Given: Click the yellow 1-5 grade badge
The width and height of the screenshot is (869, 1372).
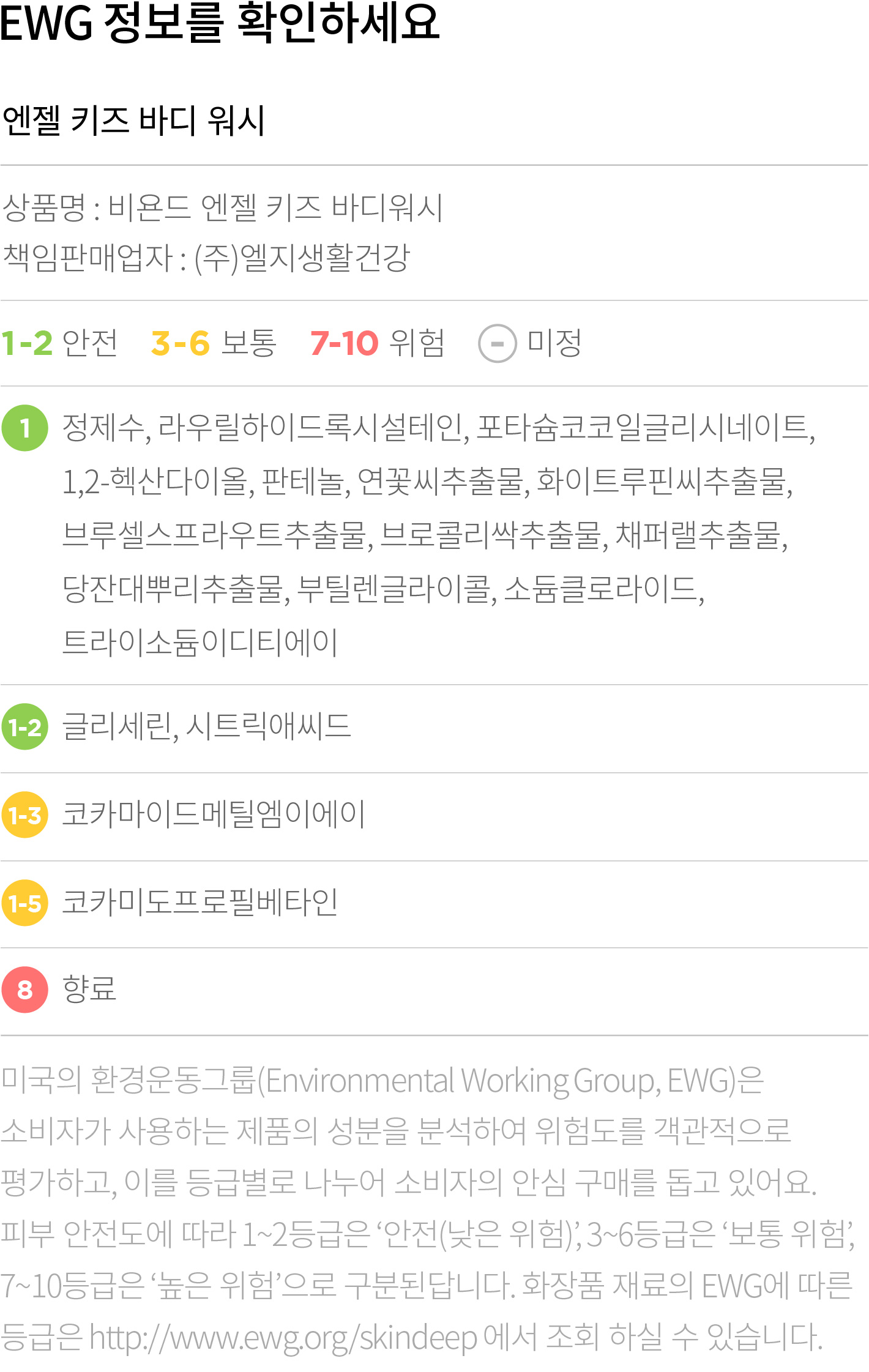Looking at the screenshot, I should pyautogui.click(x=25, y=903).
